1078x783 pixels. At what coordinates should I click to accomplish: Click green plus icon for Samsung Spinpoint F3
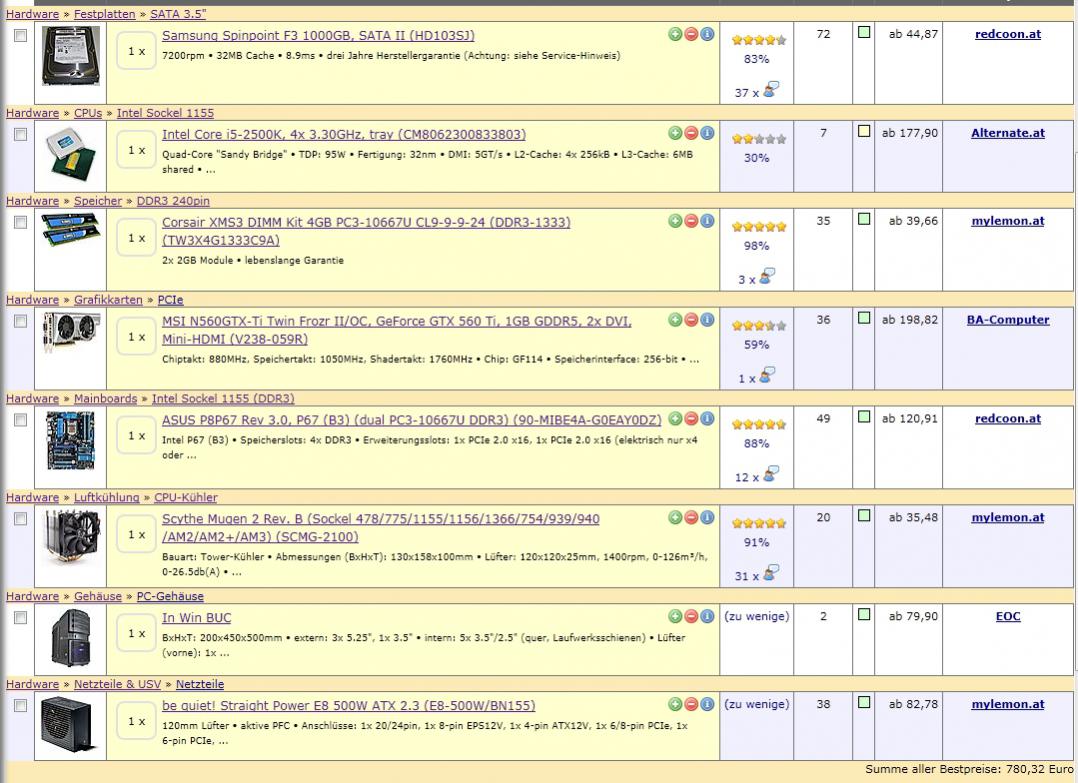[x=675, y=34]
